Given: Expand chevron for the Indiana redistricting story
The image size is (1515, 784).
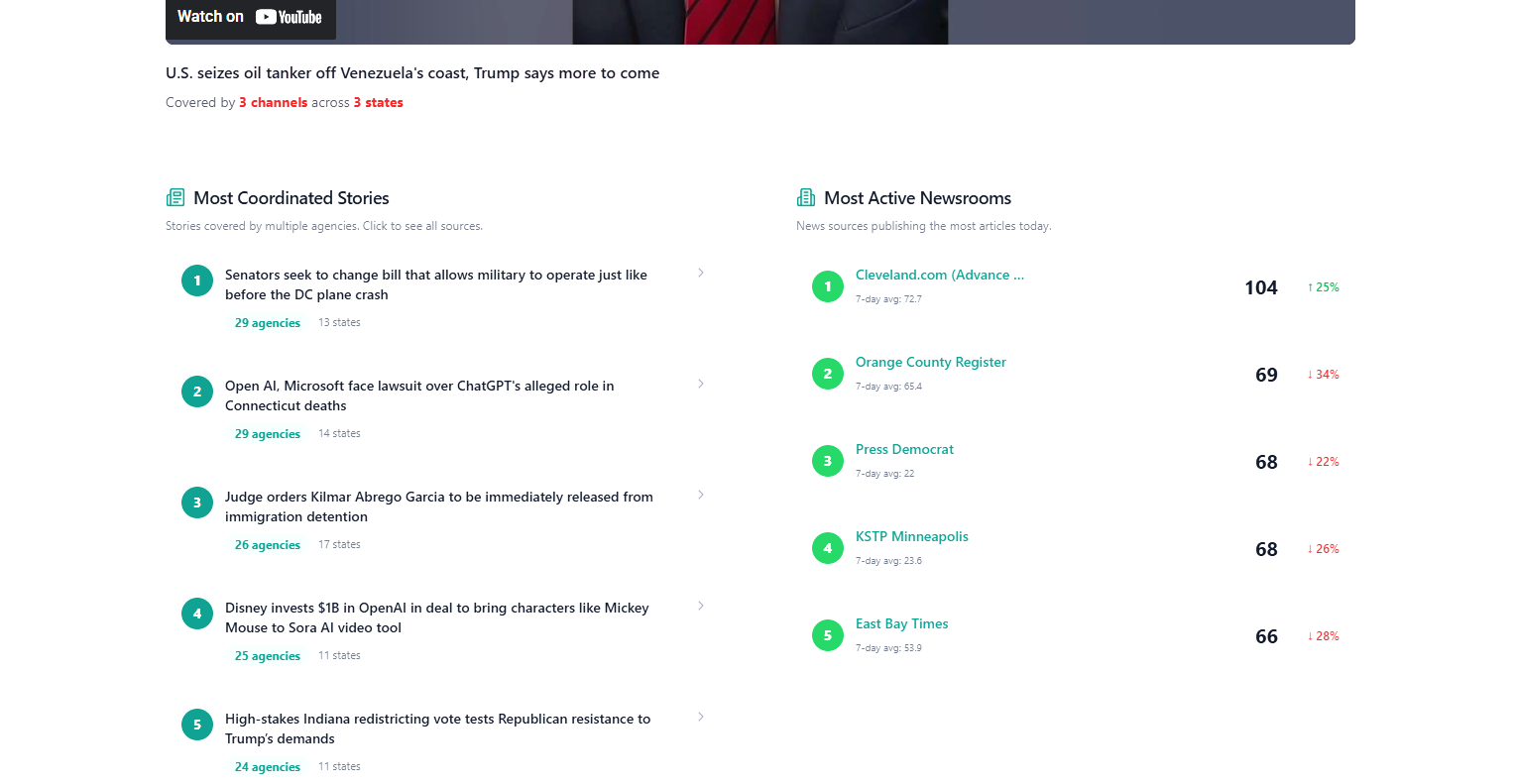Looking at the screenshot, I should pyautogui.click(x=701, y=717).
